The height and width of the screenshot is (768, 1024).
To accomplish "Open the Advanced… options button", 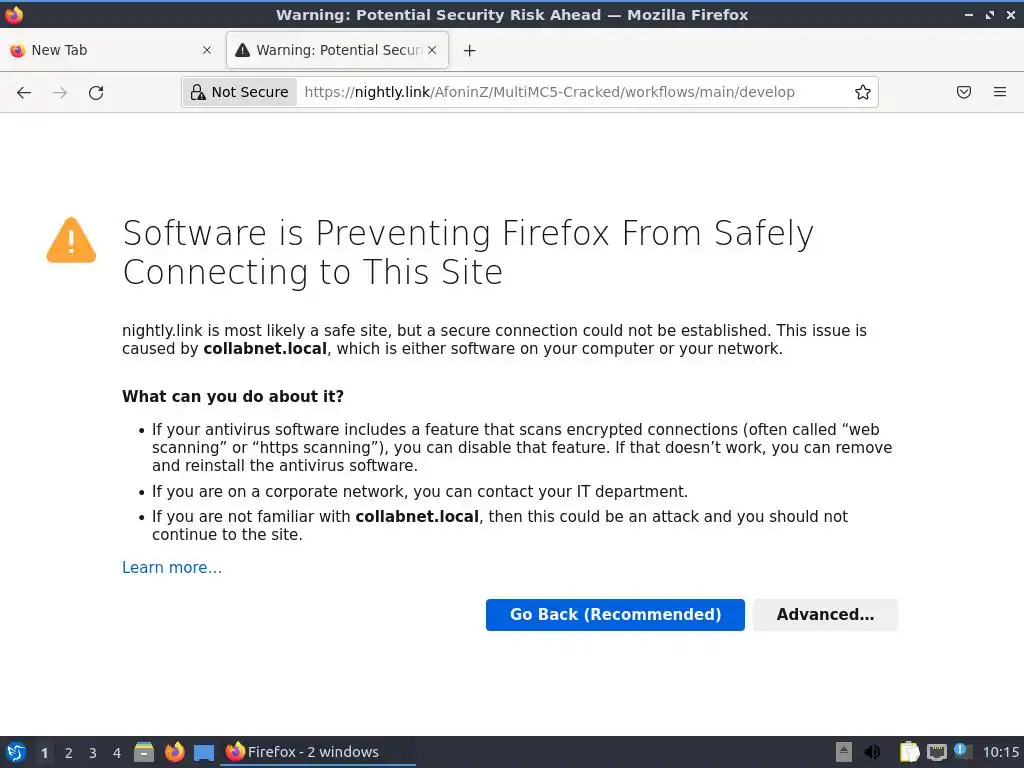I will pyautogui.click(x=825, y=615).
